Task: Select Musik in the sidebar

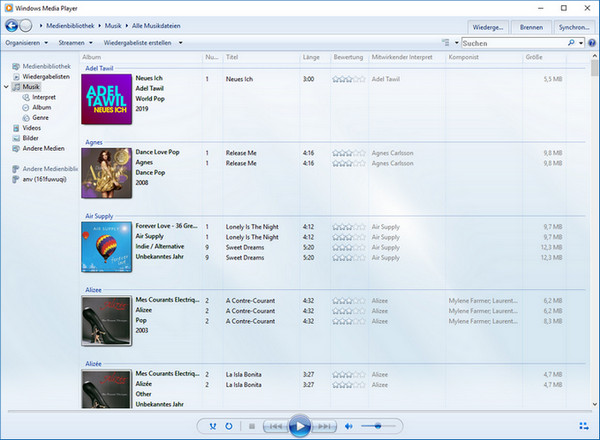Action: pyautogui.click(x=26, y=87)
